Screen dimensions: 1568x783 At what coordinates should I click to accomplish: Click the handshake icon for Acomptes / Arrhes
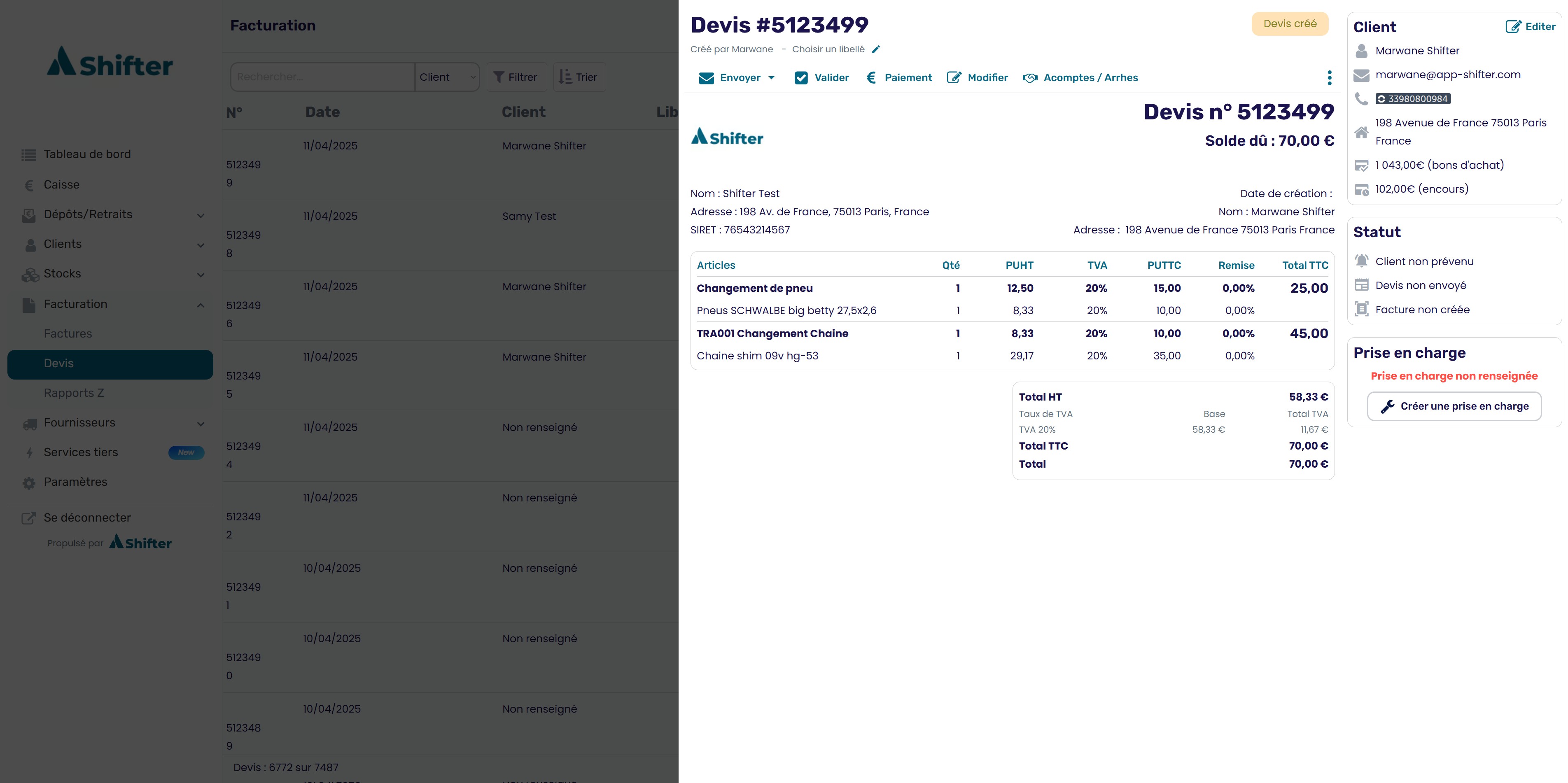point(1030,78)
